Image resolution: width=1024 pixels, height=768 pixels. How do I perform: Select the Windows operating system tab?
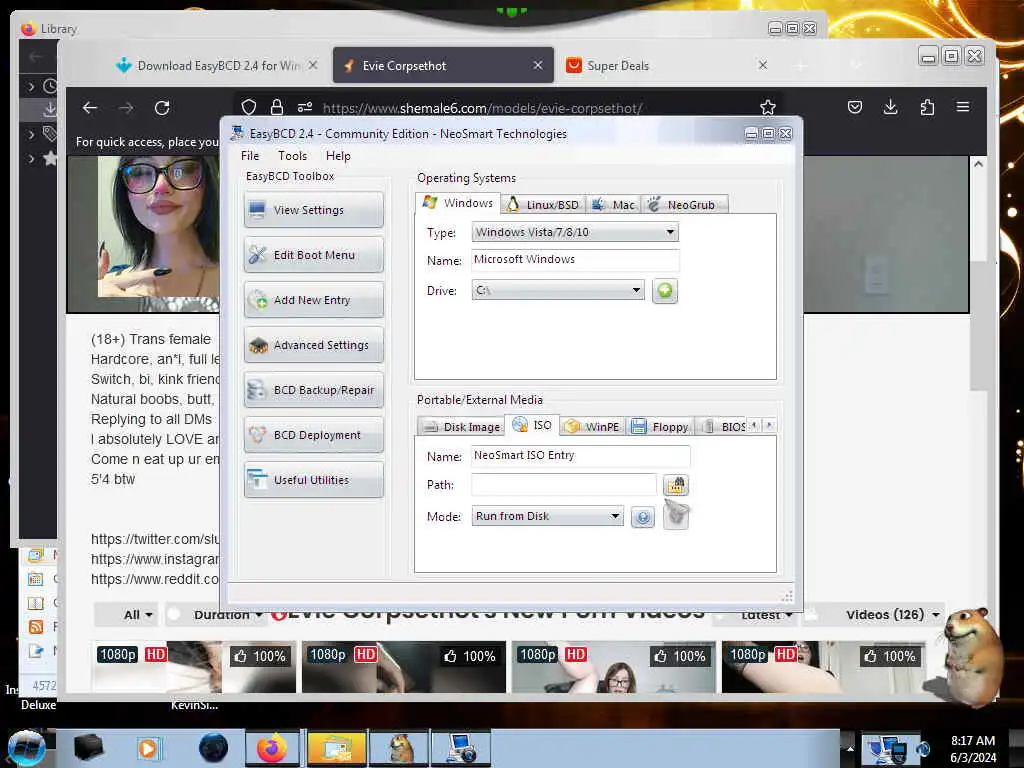coord(458,203)
